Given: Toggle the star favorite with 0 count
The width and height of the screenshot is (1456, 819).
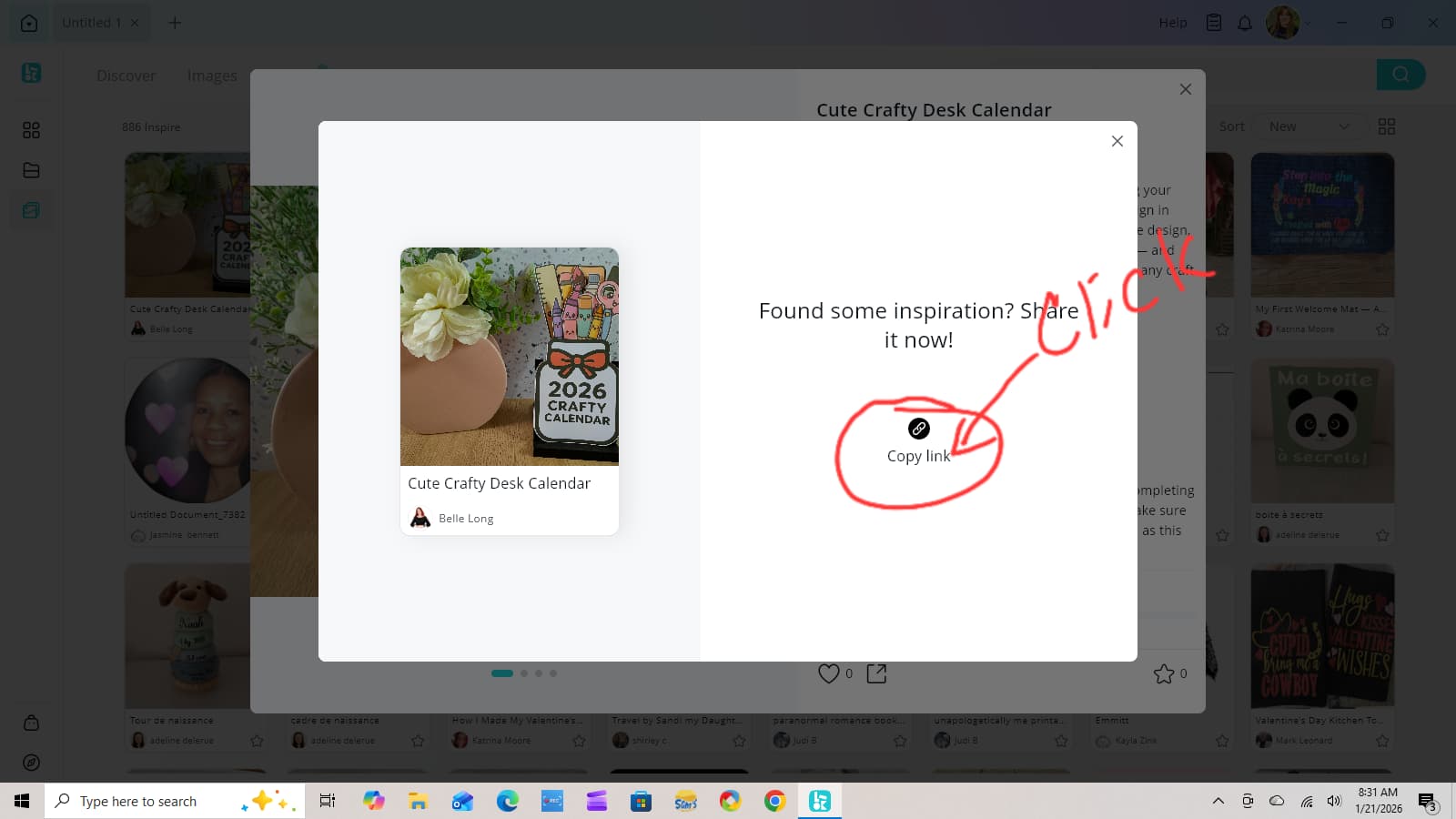Looking at the screenshot, I should tap(1163, 673).
